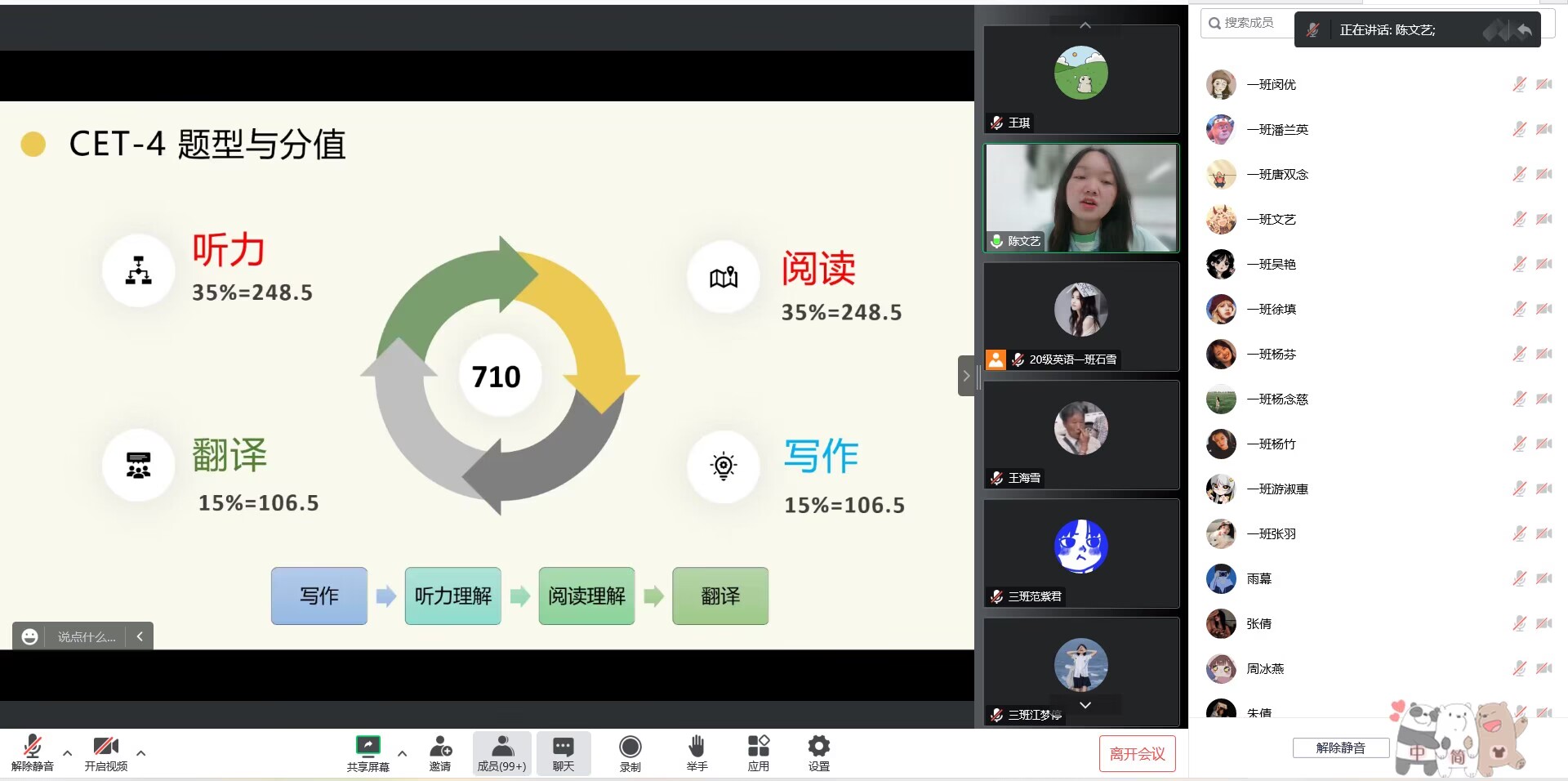This screenshot has width=1568, height=781.
Task: Click the reply arrow in speaking notification
Action: [1524, 30]
